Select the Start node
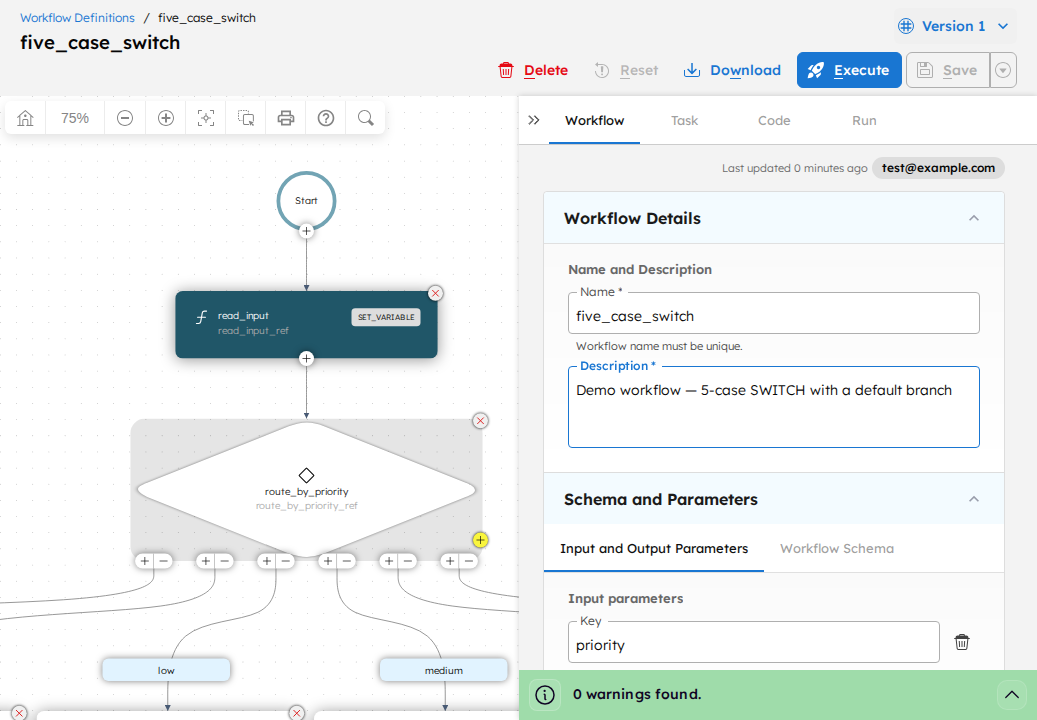Viewport: 1037px width, 720px height. pos(306,200)
